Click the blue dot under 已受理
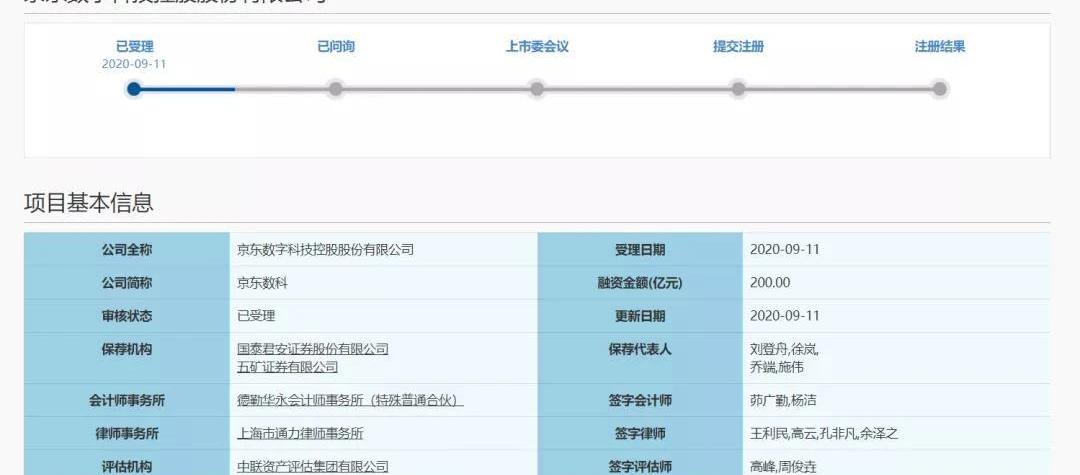 [x=134, y=89]
